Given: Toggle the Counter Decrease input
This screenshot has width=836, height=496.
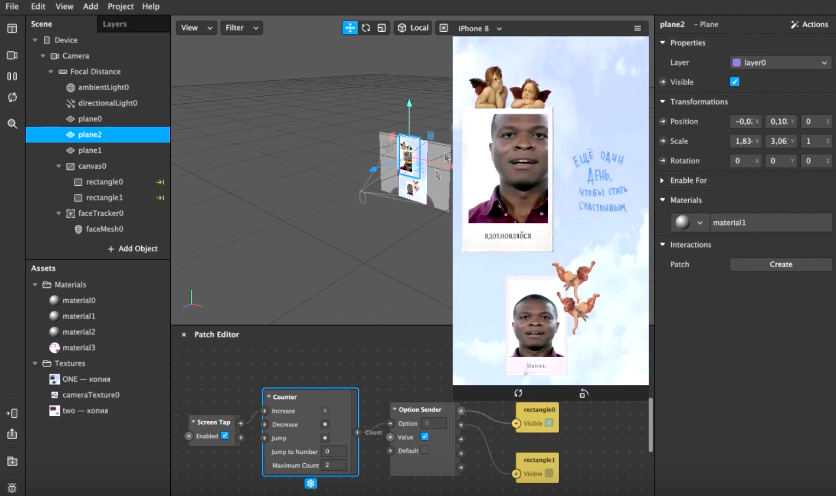Looking at the screenshot, I should pyautogui.click(x=325, y=425).
